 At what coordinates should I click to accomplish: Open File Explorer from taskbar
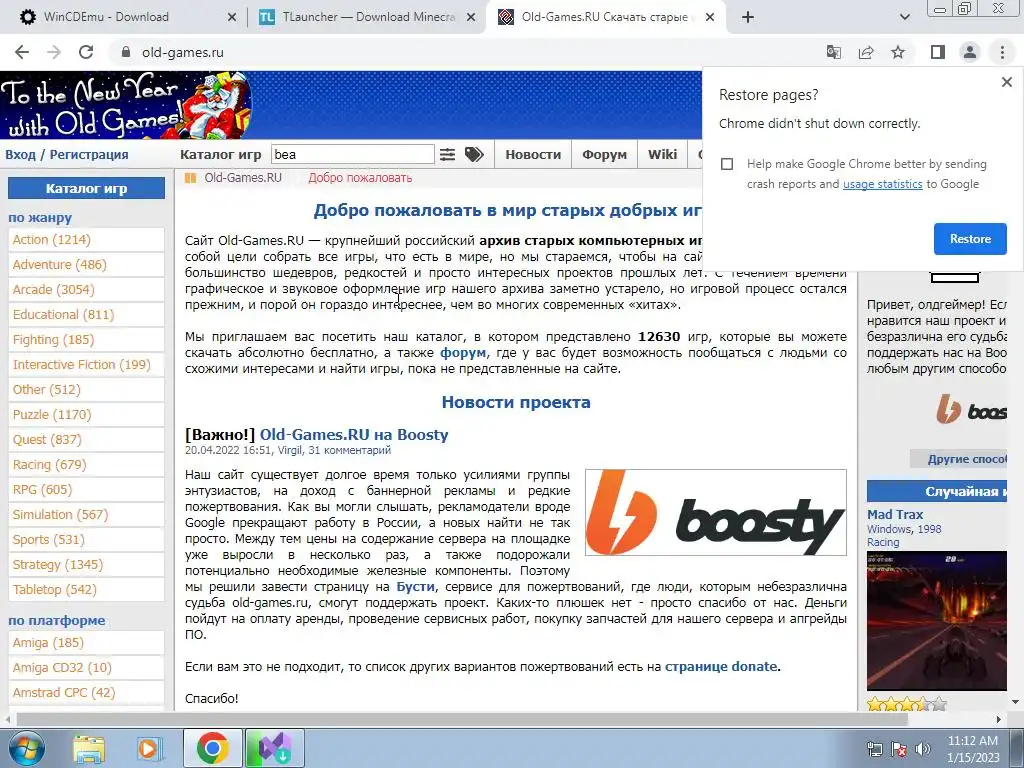89,748
